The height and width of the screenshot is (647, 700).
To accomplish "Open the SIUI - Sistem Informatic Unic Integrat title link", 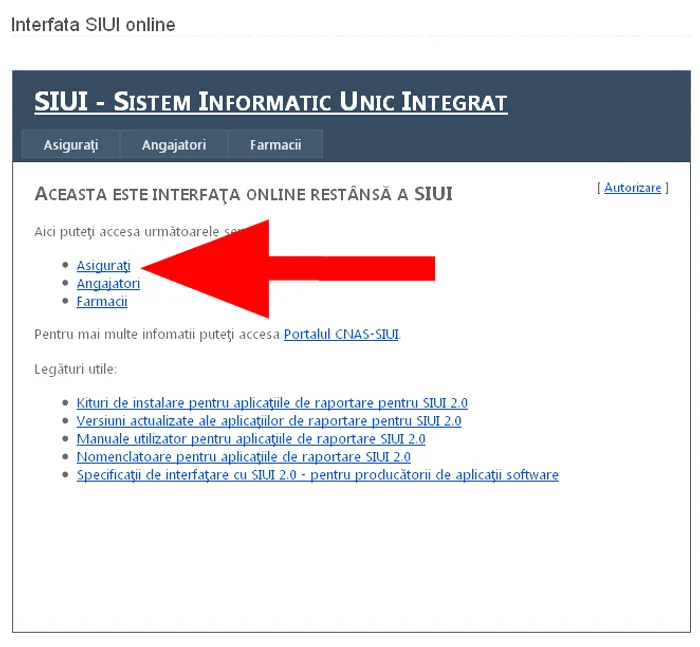I will (271, 102).
